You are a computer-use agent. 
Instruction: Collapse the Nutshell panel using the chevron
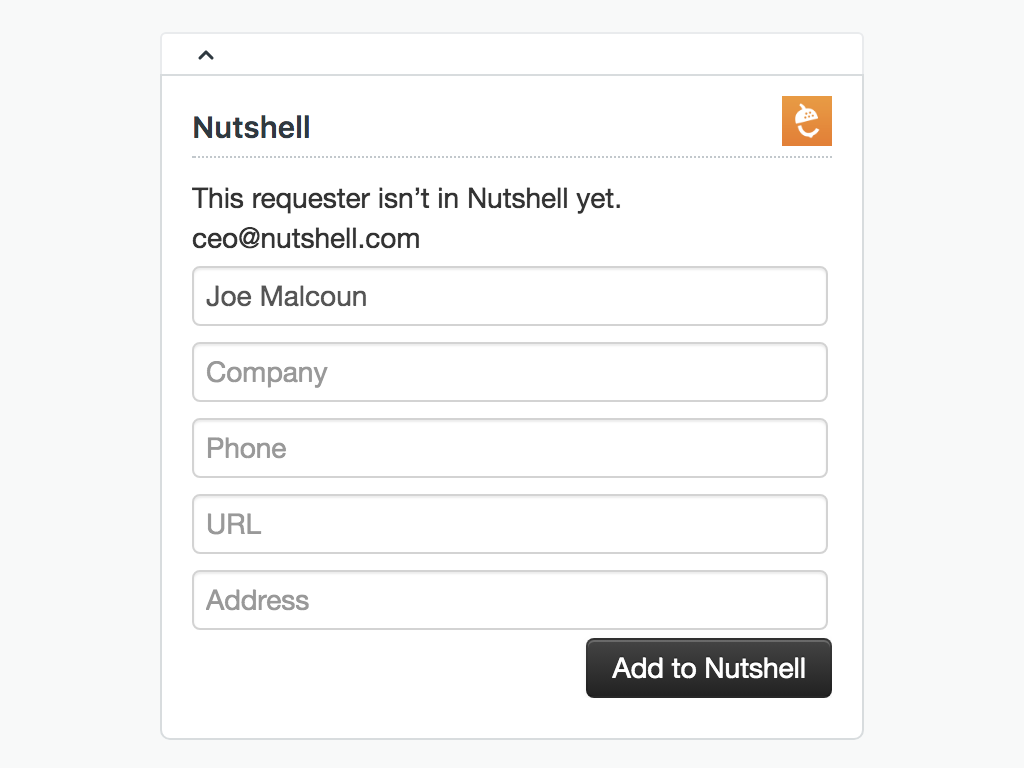tap(206, 55)
